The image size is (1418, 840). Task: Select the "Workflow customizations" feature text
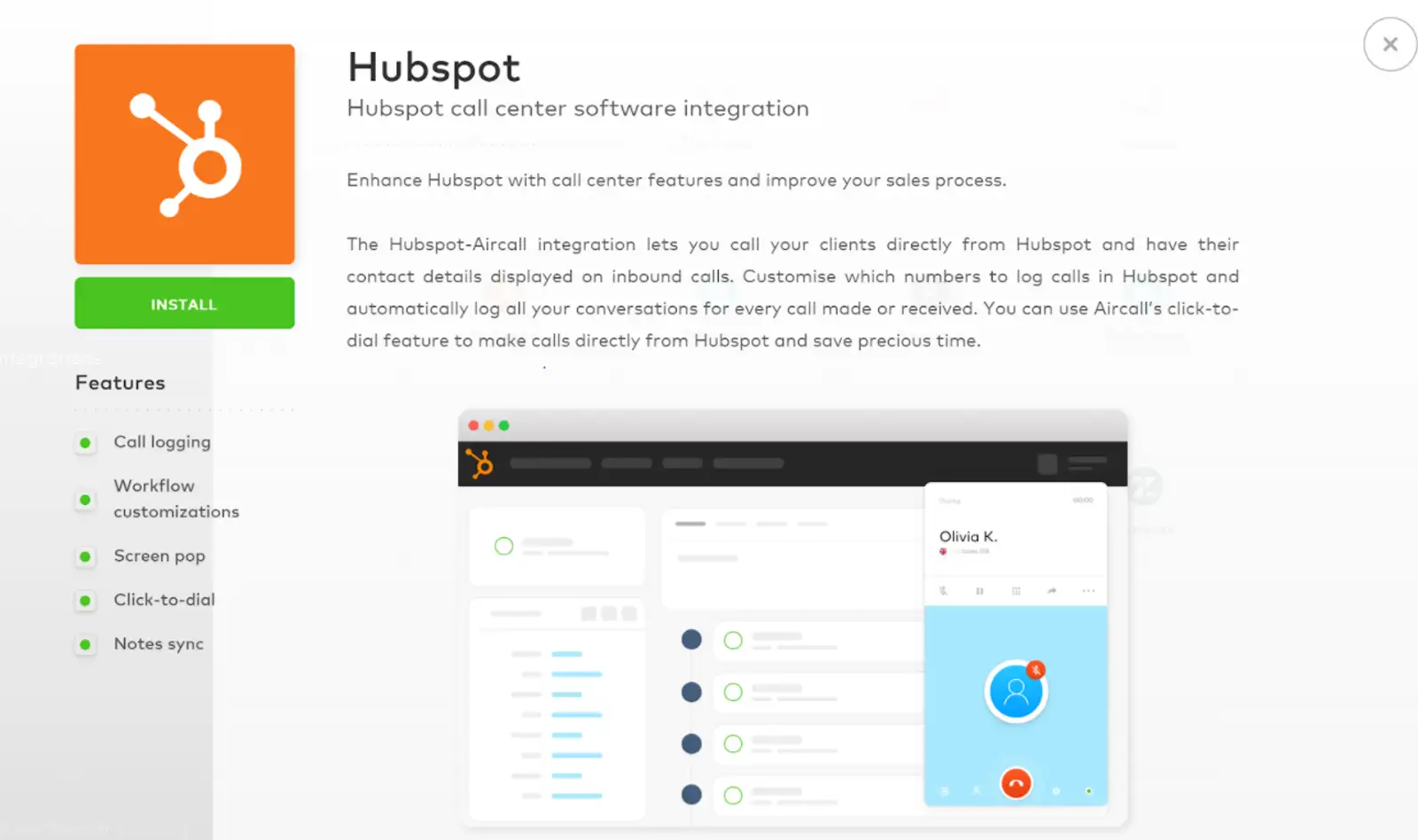(176, 499)
